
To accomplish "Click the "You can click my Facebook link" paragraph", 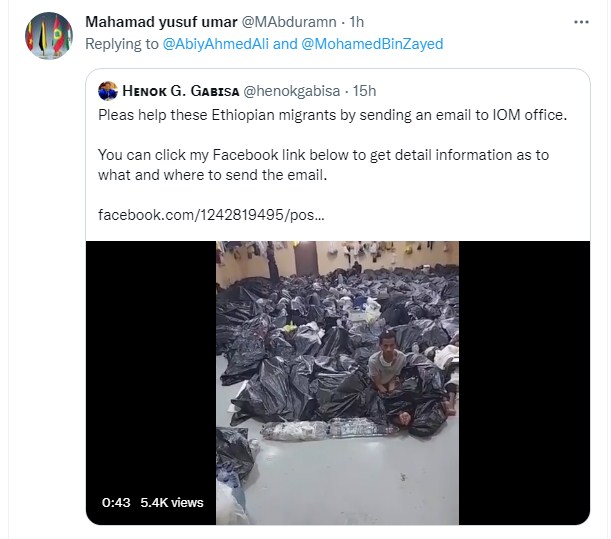I will tap(323, 164).
